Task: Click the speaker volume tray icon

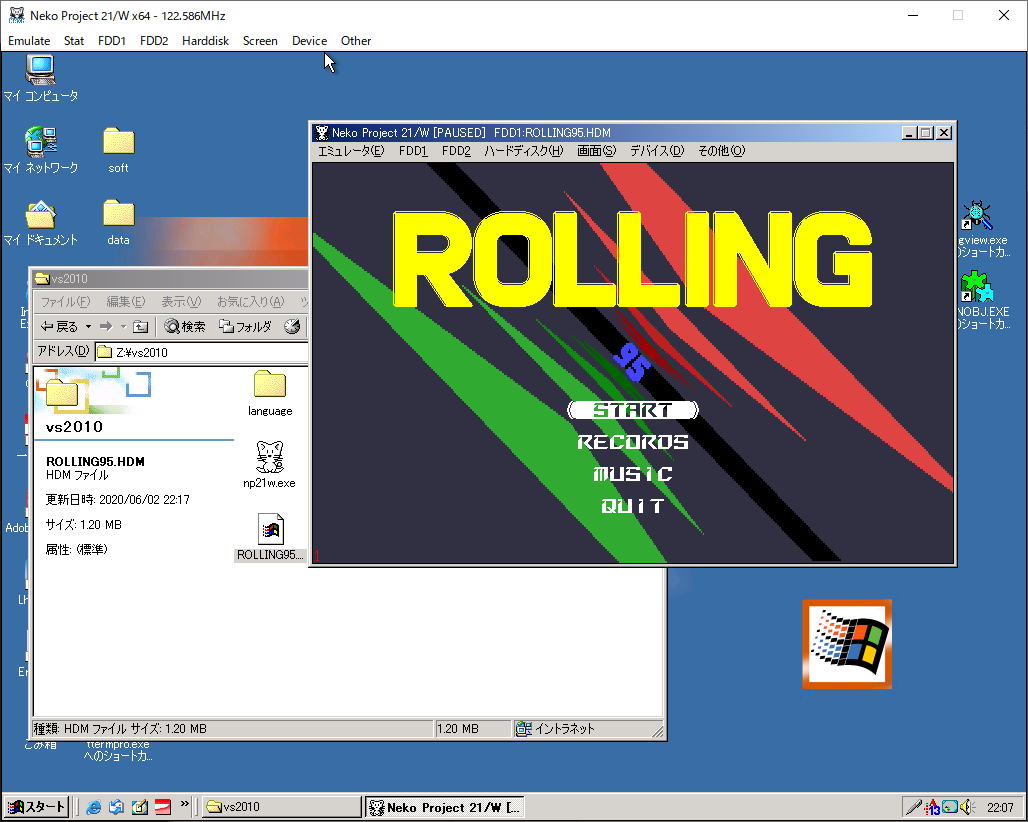Action: click(967, 807)
